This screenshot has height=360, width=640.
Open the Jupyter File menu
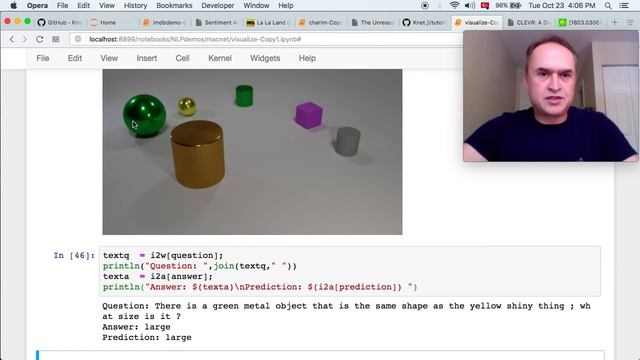43,58
